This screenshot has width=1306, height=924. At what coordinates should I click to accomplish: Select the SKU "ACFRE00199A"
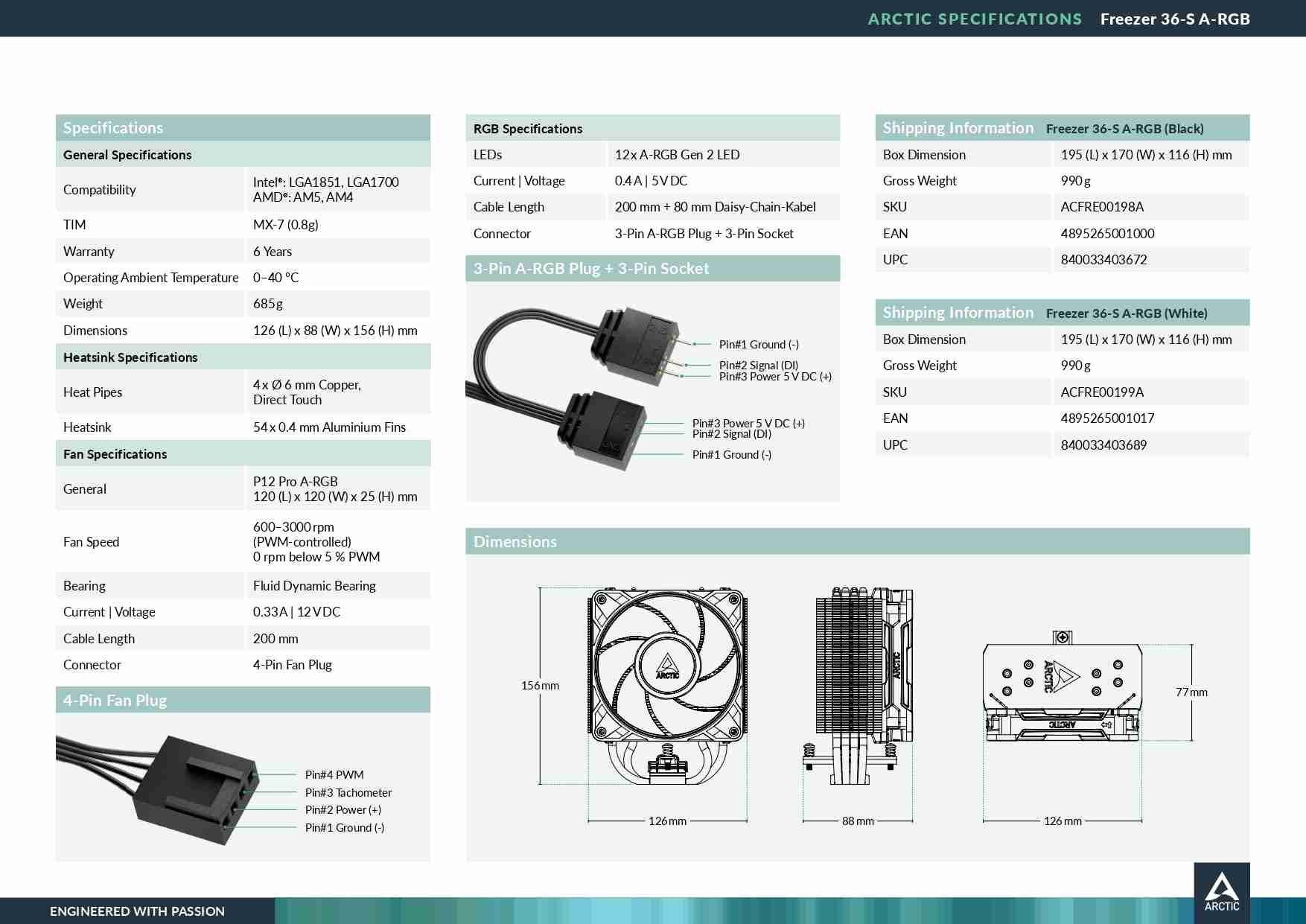tap(1103, 392)
